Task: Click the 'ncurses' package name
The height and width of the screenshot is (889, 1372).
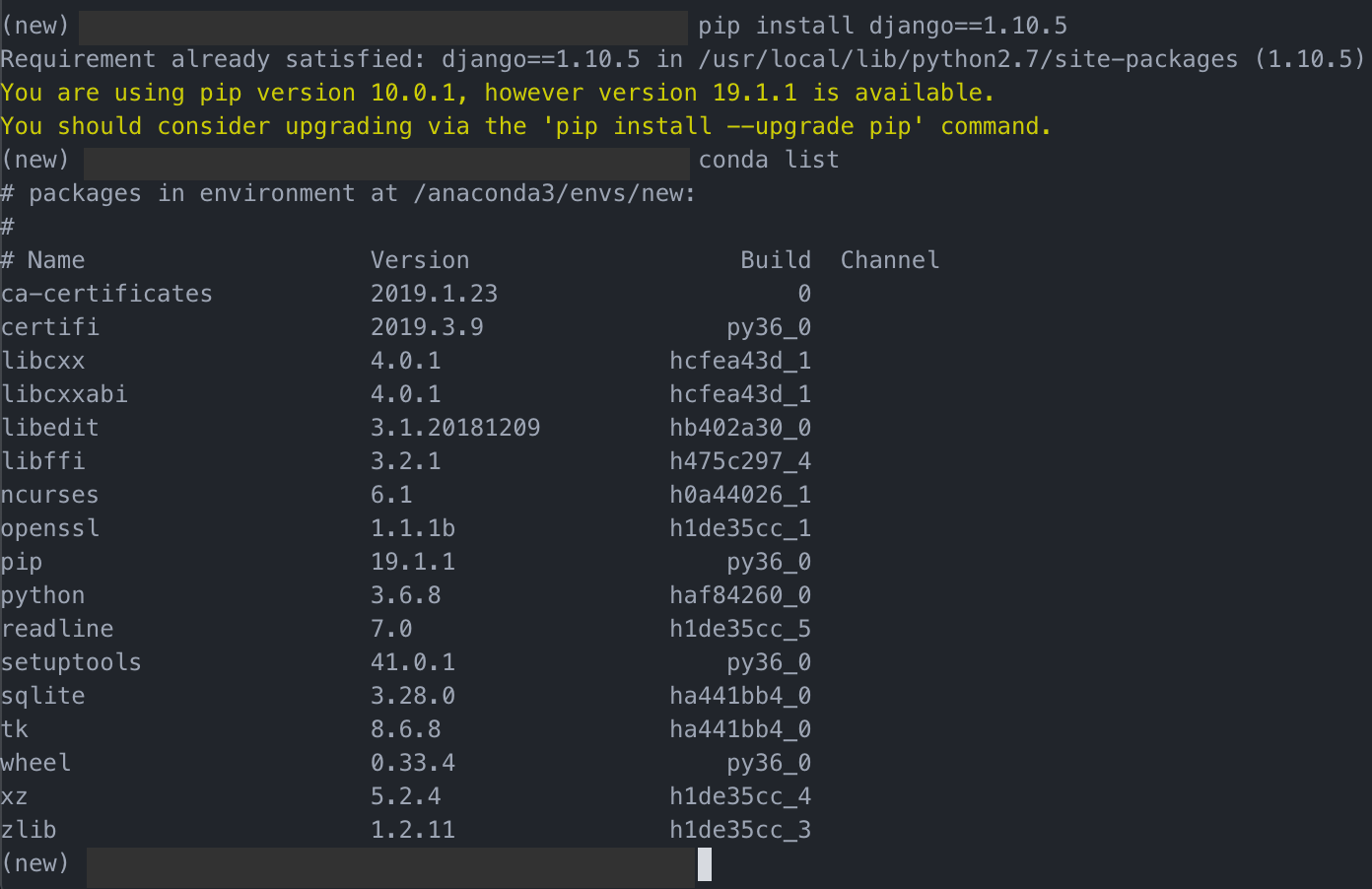Action: 50,495
